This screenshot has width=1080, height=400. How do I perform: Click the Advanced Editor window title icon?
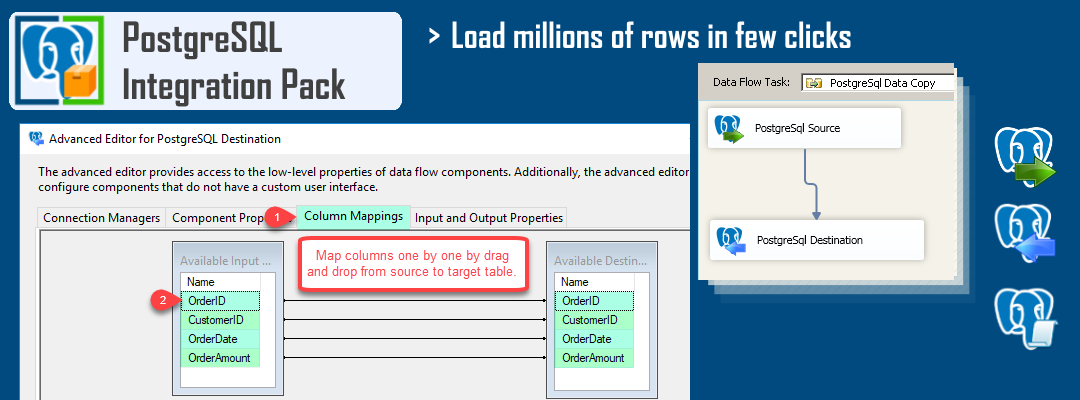(x=37, y=139)
